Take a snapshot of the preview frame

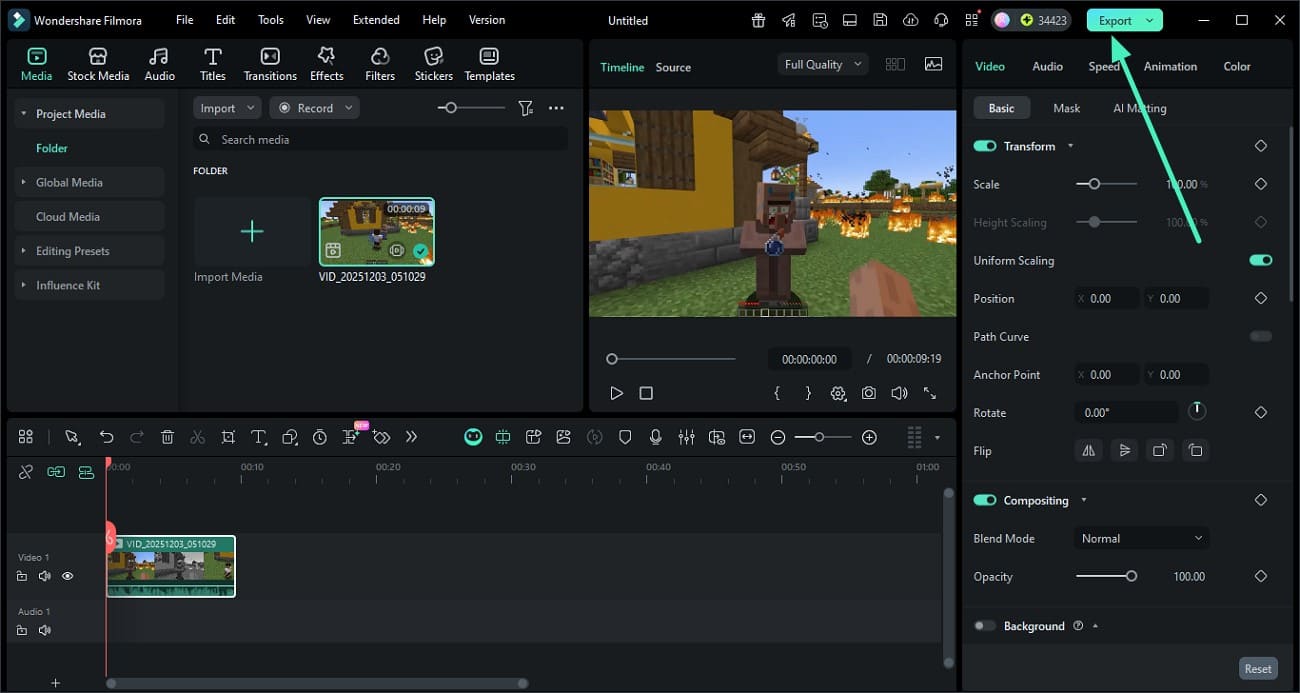(x=868, y=393)
